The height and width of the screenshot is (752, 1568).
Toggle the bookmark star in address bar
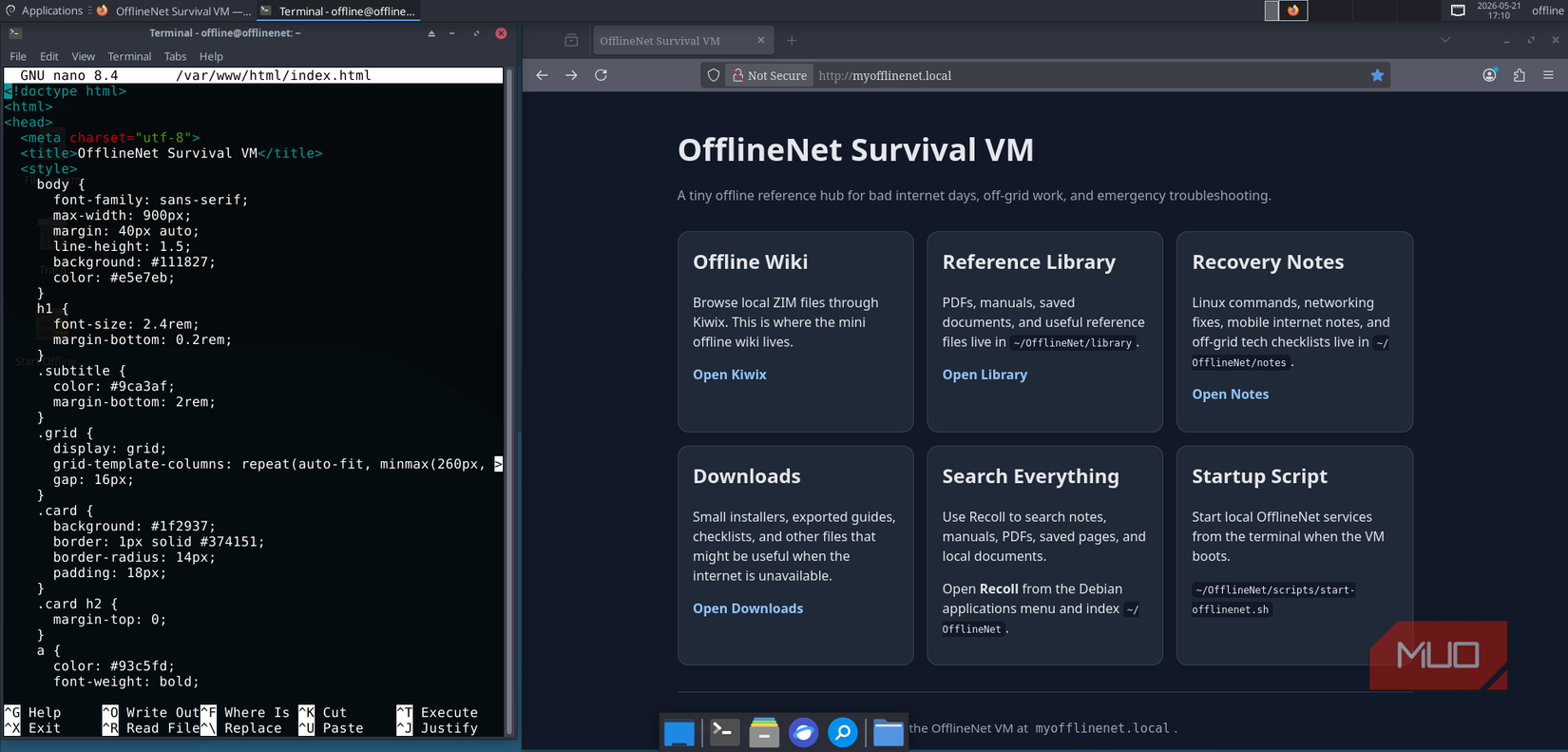[1377, 75]
